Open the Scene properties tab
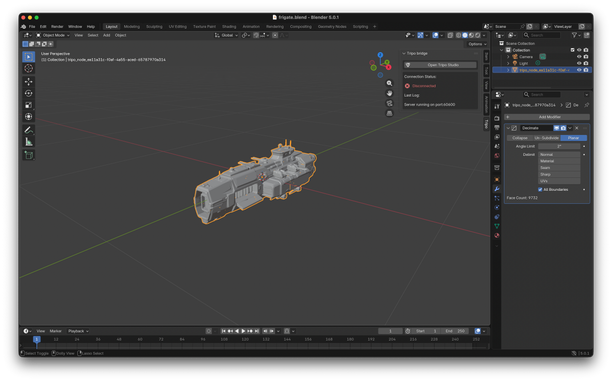The width and height of the screenshot is (612, 382). pos(497,146)
